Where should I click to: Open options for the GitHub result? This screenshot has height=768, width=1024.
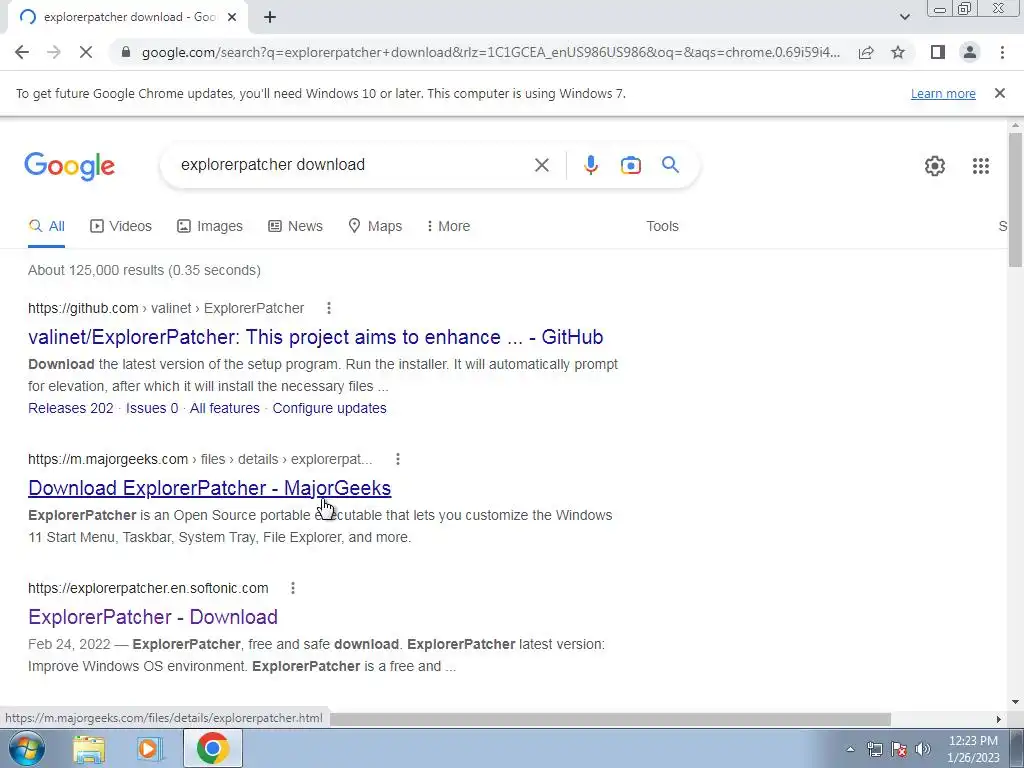pos(328,308)
